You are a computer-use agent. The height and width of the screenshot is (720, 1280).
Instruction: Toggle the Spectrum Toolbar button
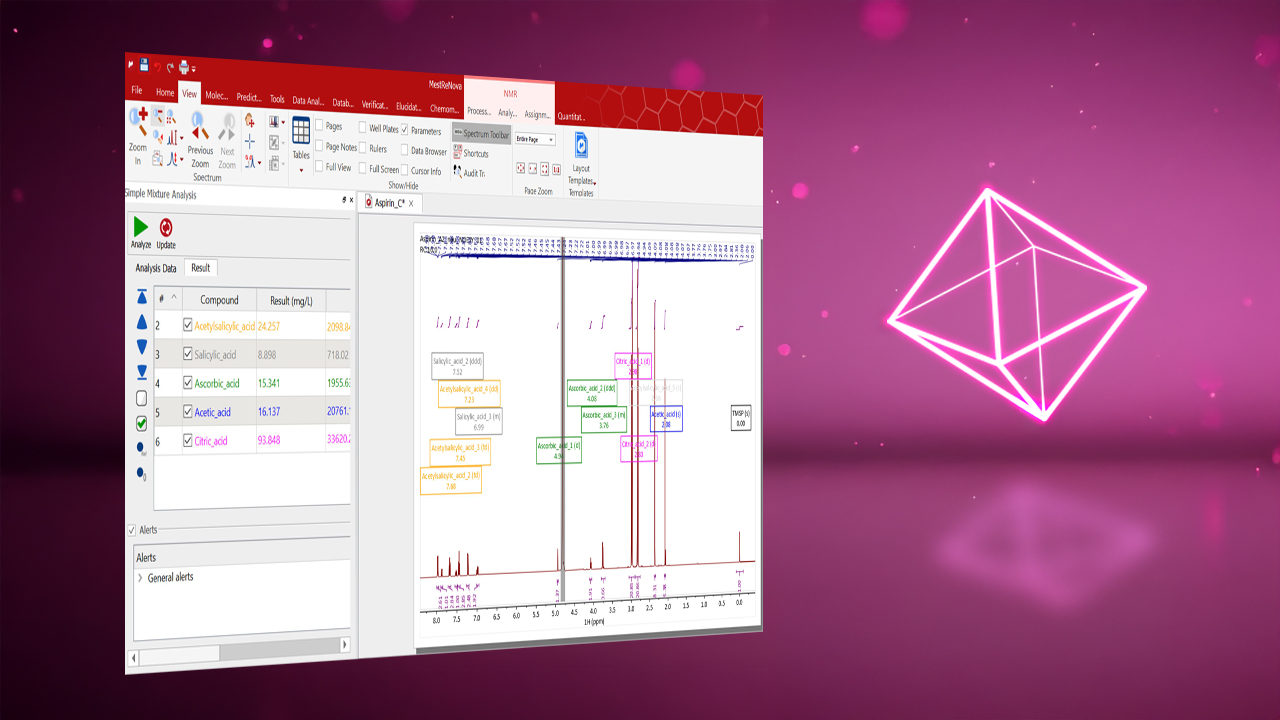pyautogui.click(x=481, y=134)
